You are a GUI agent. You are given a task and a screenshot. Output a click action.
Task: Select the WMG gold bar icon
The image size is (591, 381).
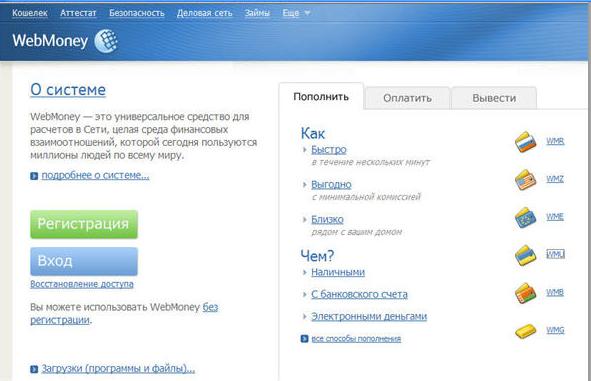[x=525, y=331]
